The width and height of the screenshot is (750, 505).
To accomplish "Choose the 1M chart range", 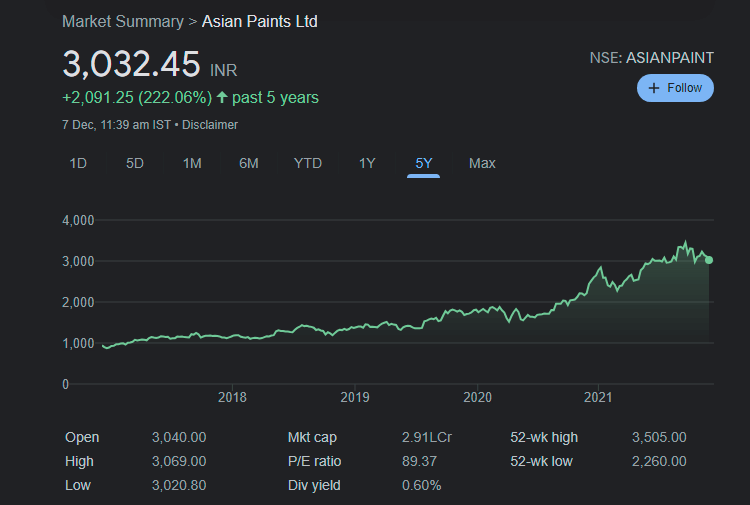I will [x=192, y=164].
